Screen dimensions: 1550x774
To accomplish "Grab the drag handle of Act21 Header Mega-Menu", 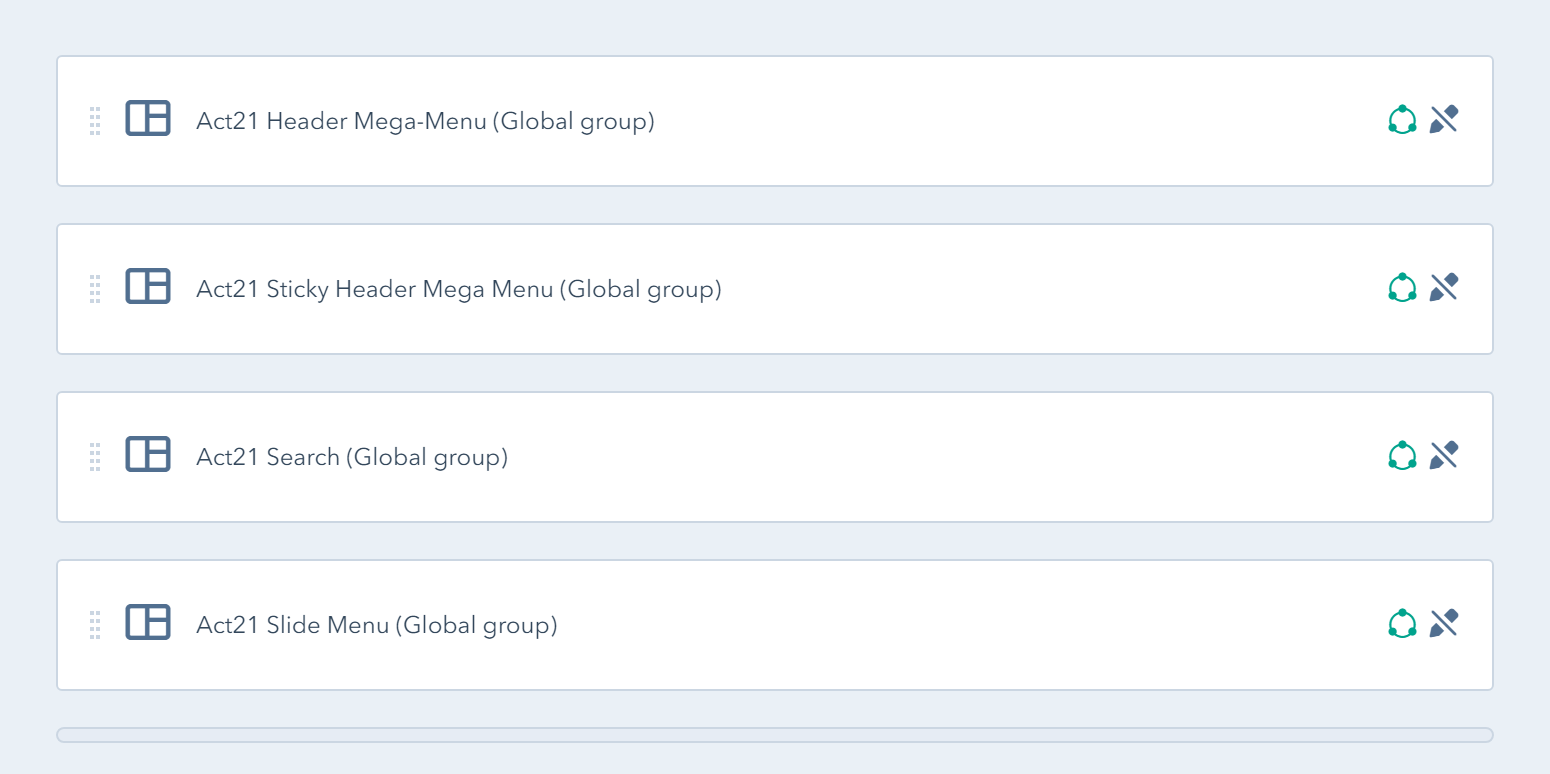I will coord(95,121).
